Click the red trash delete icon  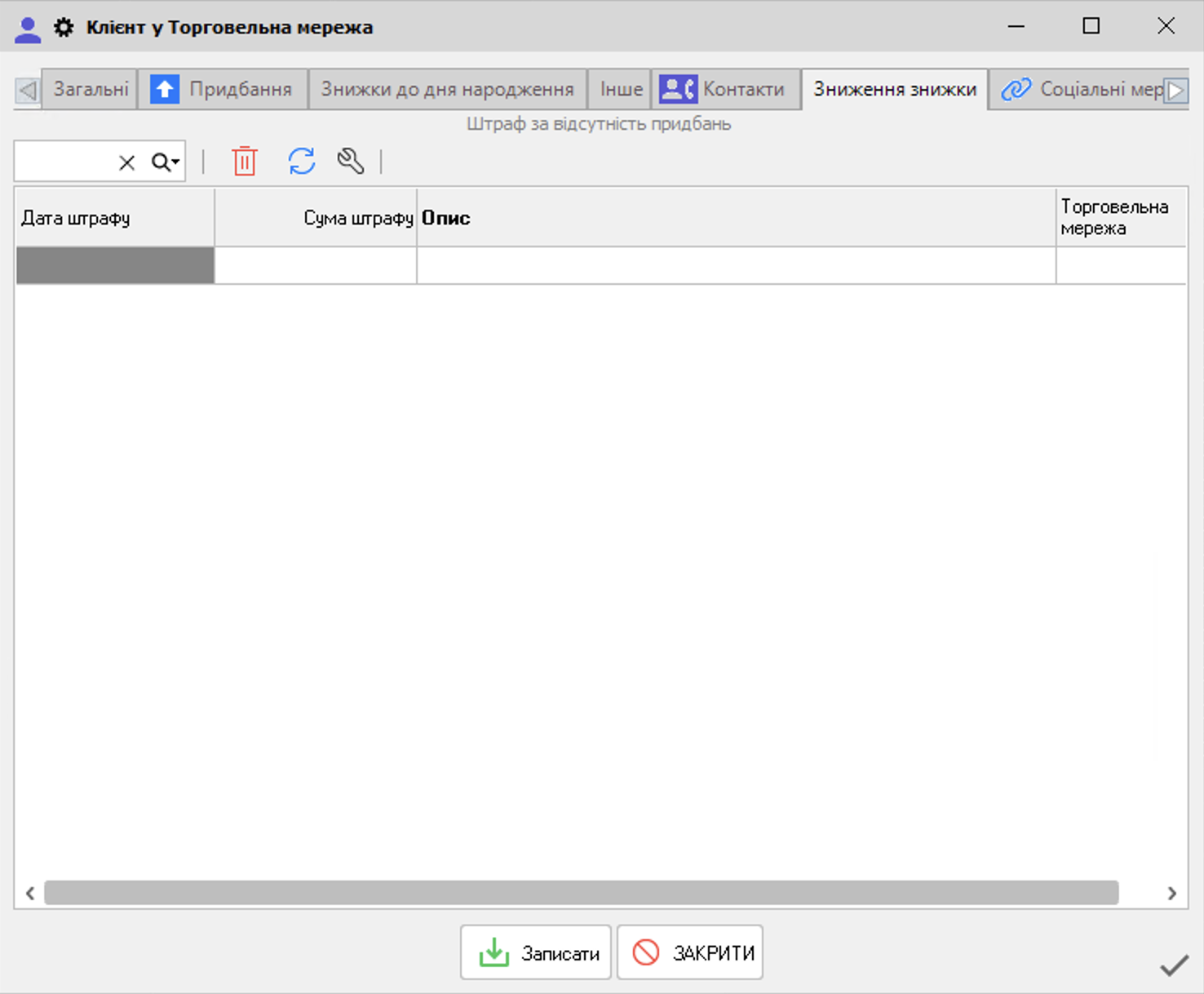coord(244,161)
